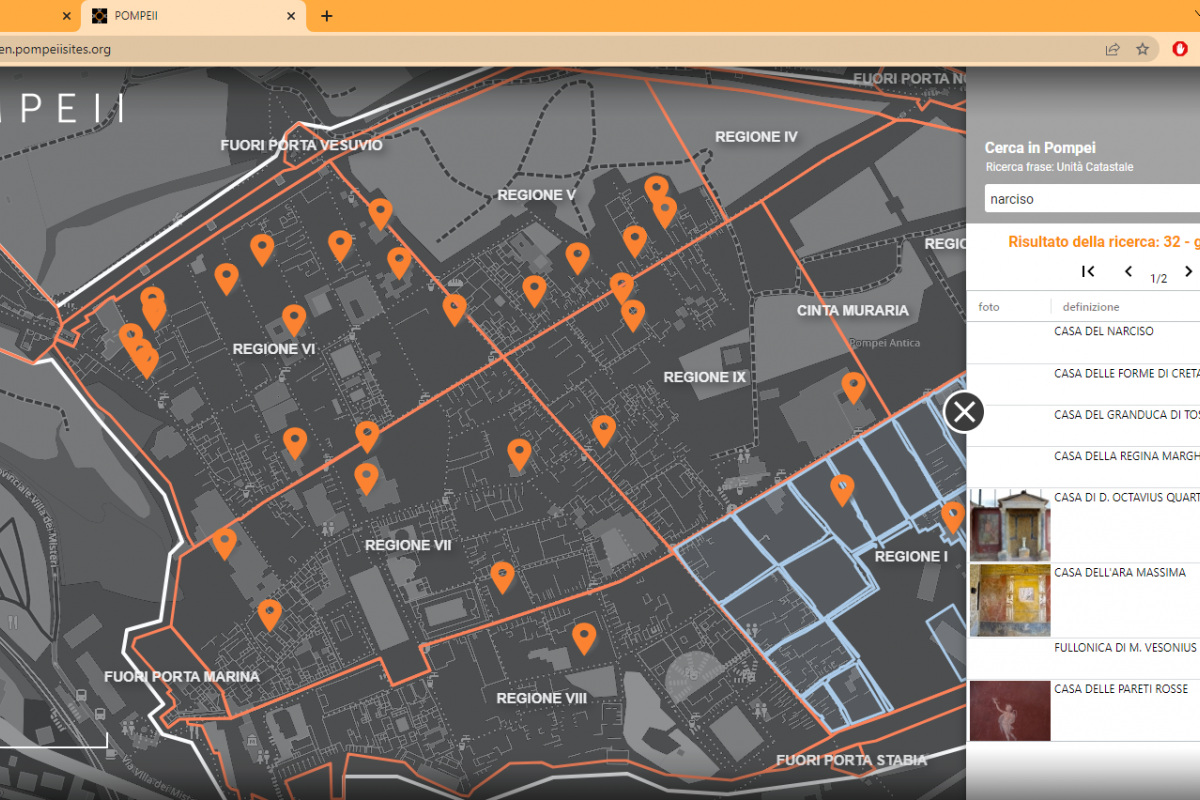The width and height of the screenshot is (1200, 800).
Task: Click the REGIONE V map label
Action: pyautogui.click(x=536, y=195)
